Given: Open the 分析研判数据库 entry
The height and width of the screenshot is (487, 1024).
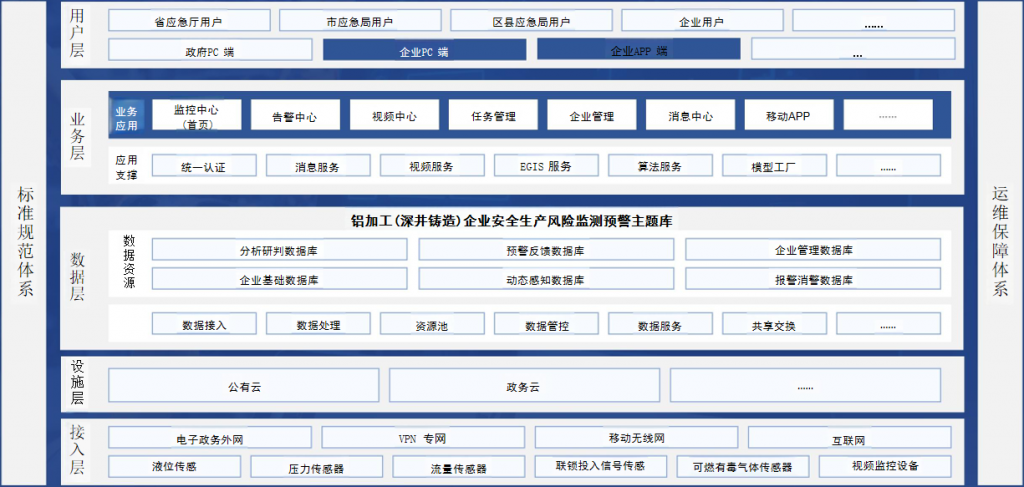Looking at the screenshot, I should [279, 250].
